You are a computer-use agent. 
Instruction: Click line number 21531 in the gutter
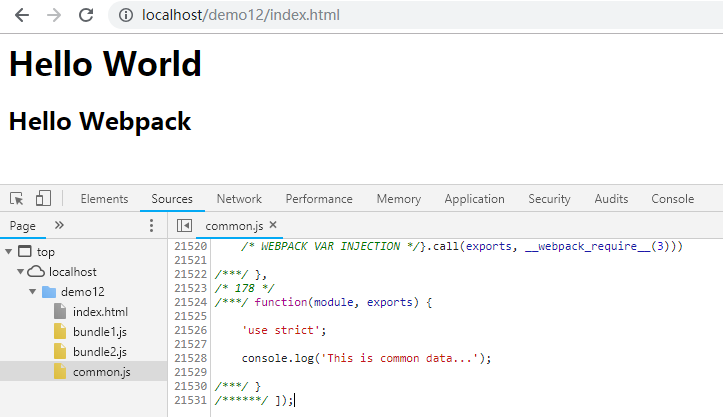pos(190,400)
